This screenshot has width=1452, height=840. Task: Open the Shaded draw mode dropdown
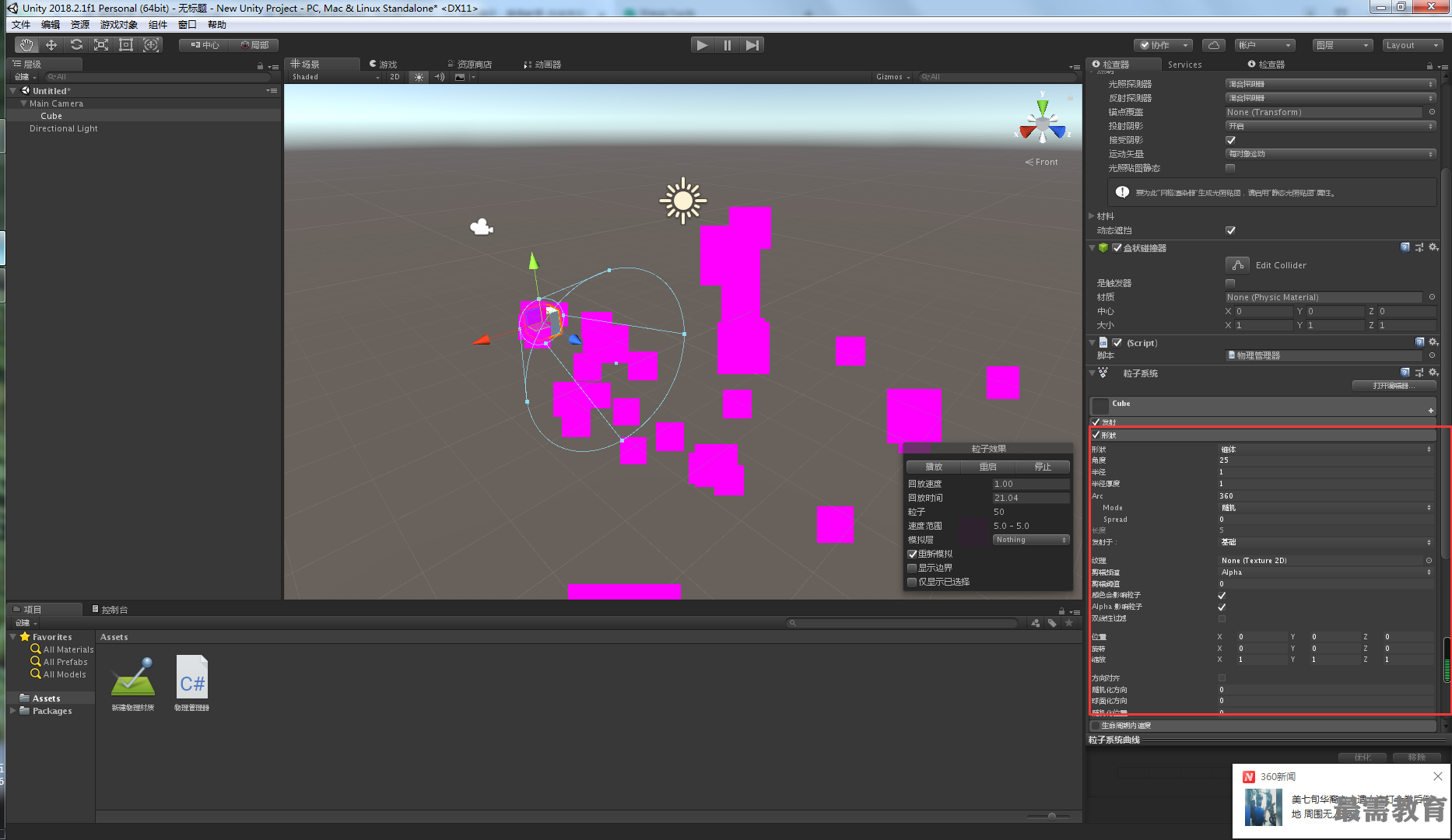(335, 77)
